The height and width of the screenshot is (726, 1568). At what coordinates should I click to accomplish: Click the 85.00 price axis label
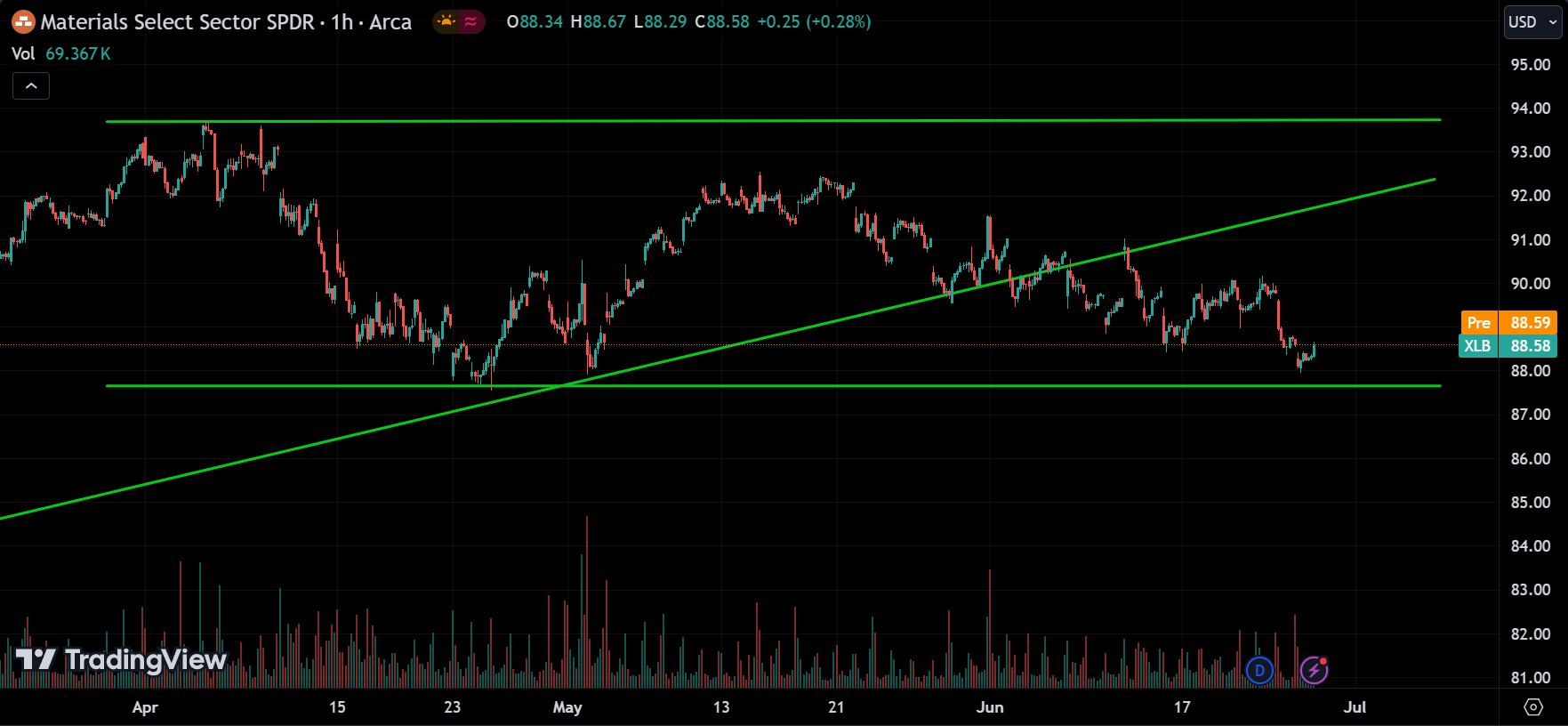click(1531, 502)
